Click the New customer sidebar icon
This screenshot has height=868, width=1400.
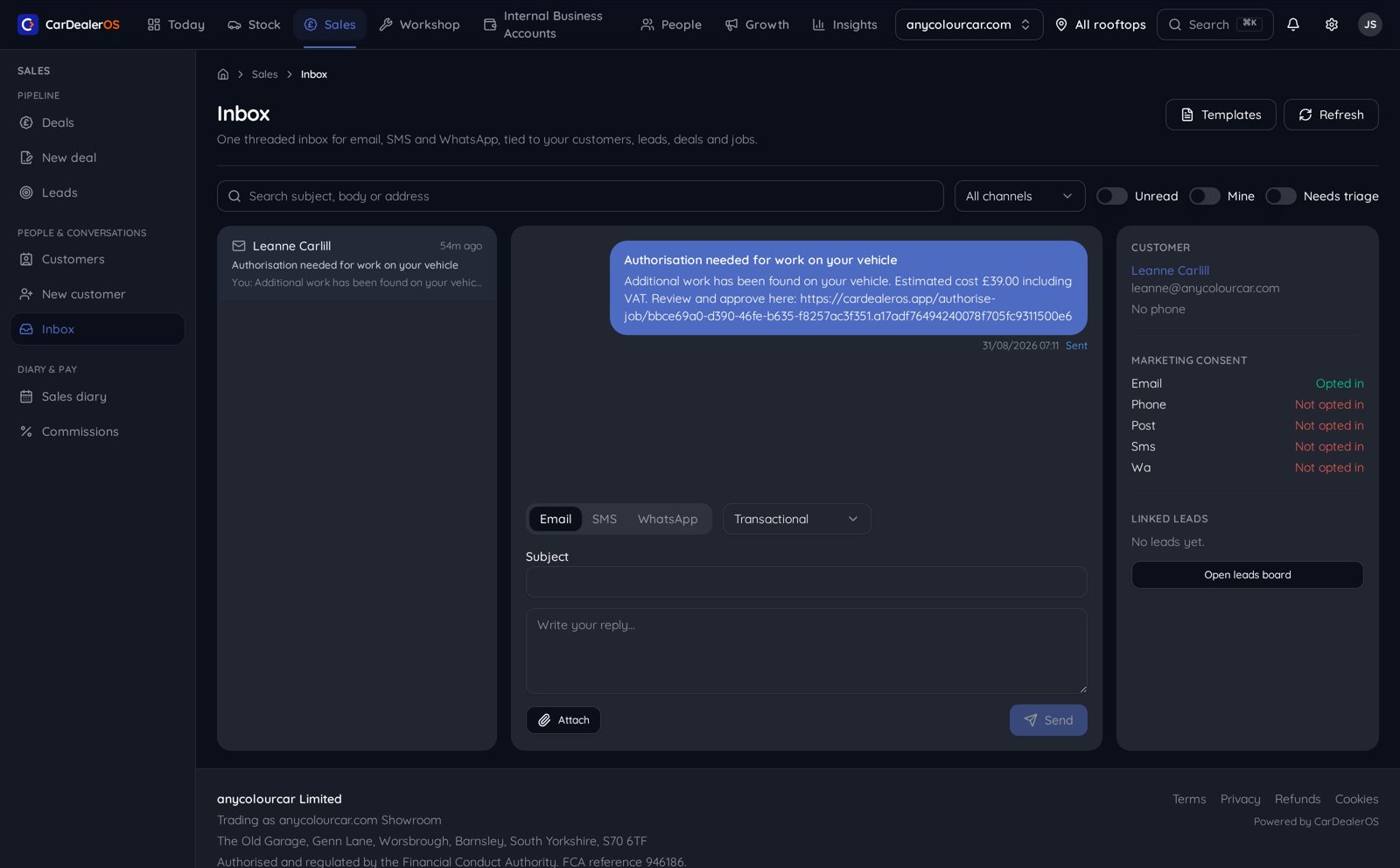(26, 294)
